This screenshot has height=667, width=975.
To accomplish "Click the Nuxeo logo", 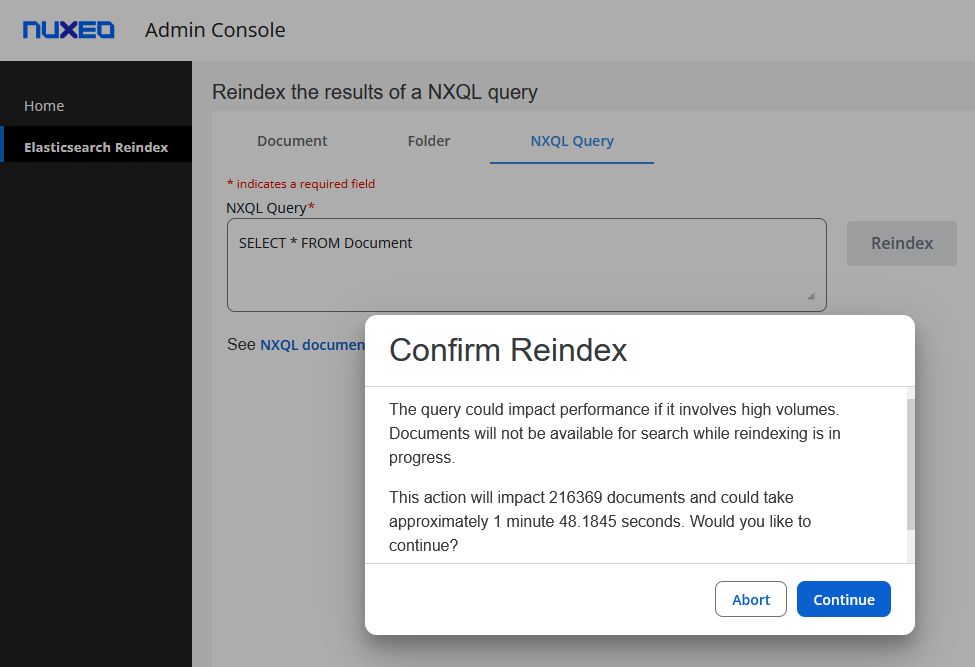I will [69, 30].
